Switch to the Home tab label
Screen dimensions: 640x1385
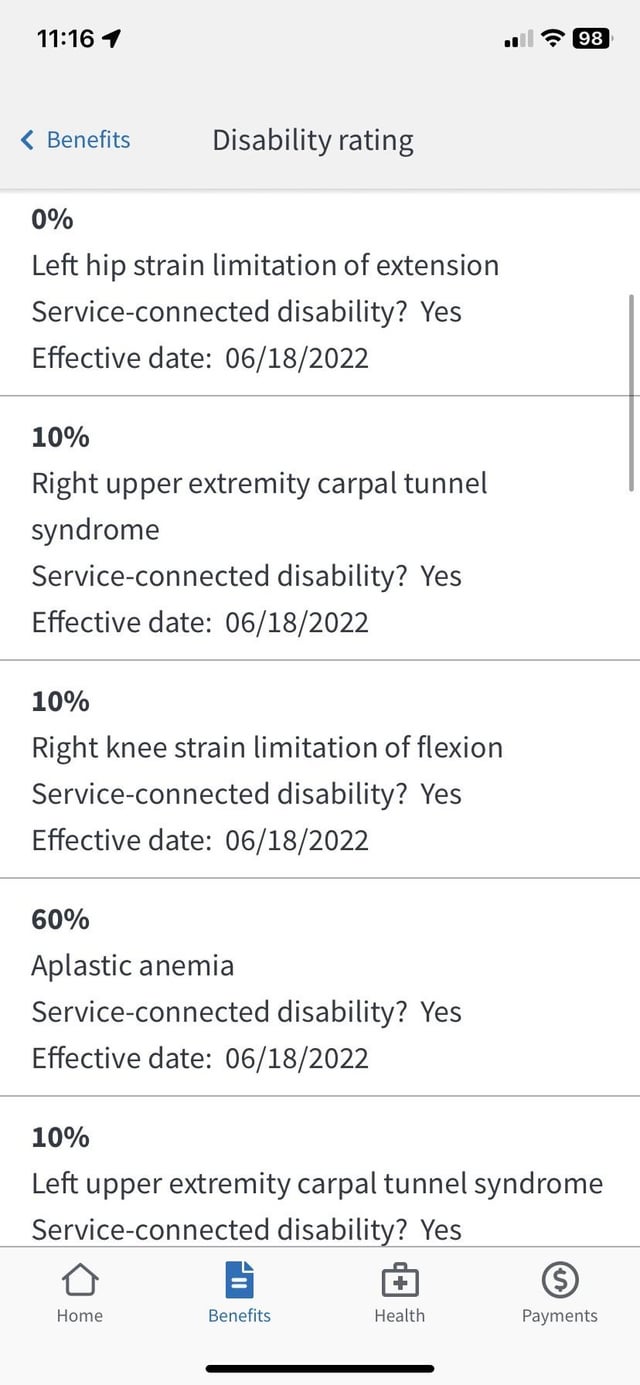[x=80, y=1316]
